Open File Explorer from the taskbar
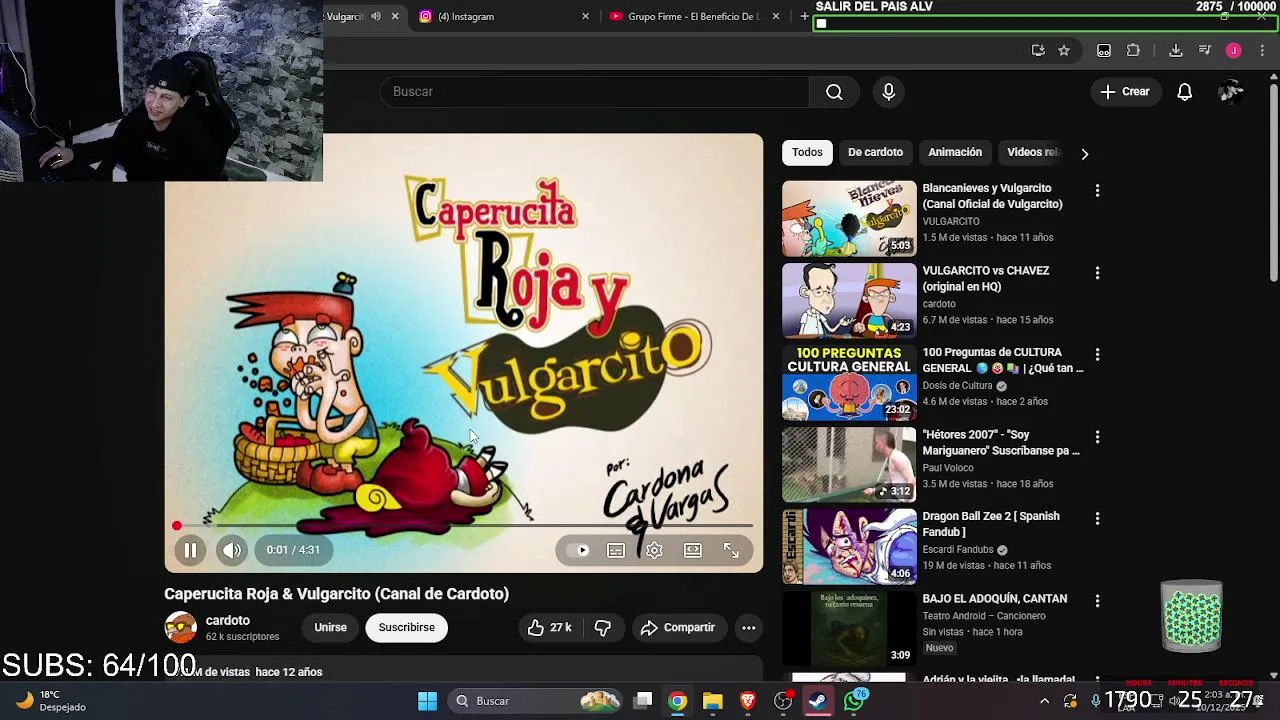This screenshot has height=720, width=1280. coord(712,701)
